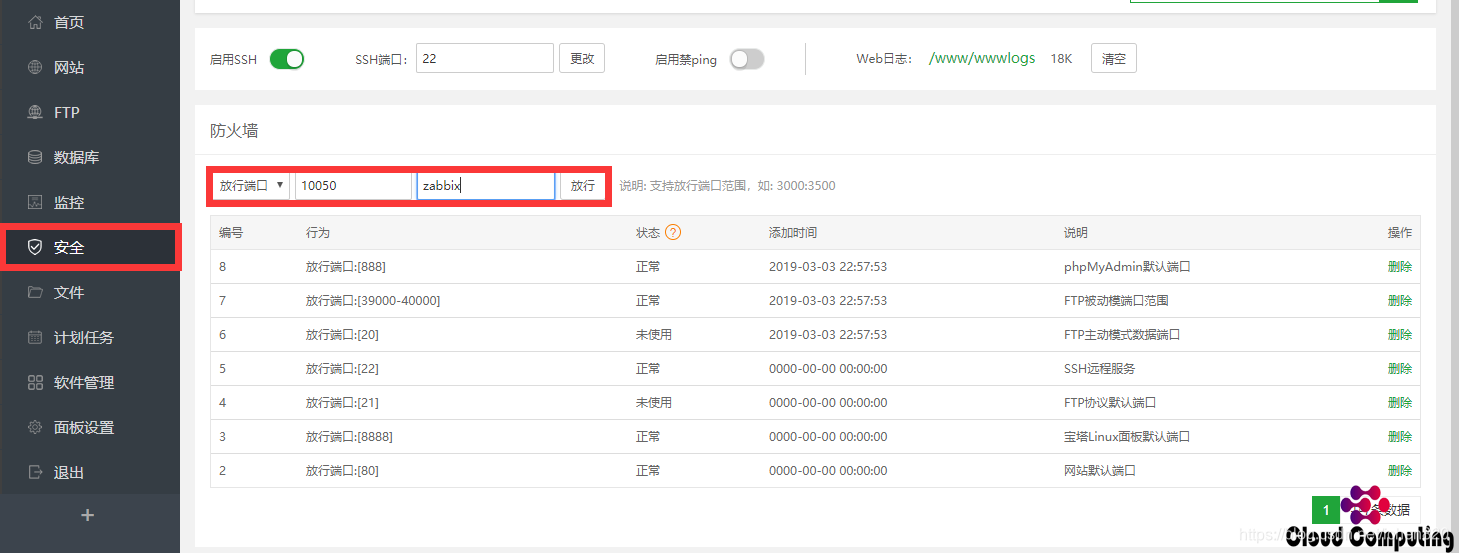The height and width of the screenshot is (553, 1459).
Task: Toggle the 启用SSH switch off
Action: [287, 59]
